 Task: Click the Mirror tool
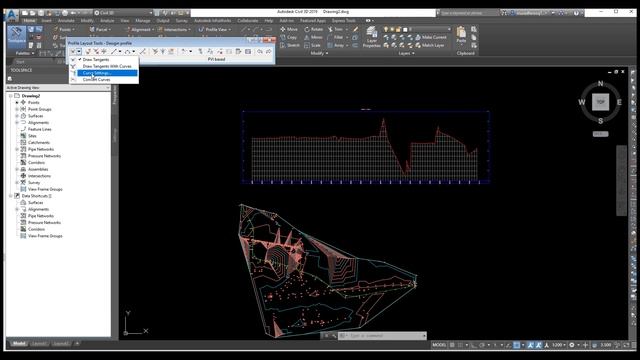pos(313,37)
